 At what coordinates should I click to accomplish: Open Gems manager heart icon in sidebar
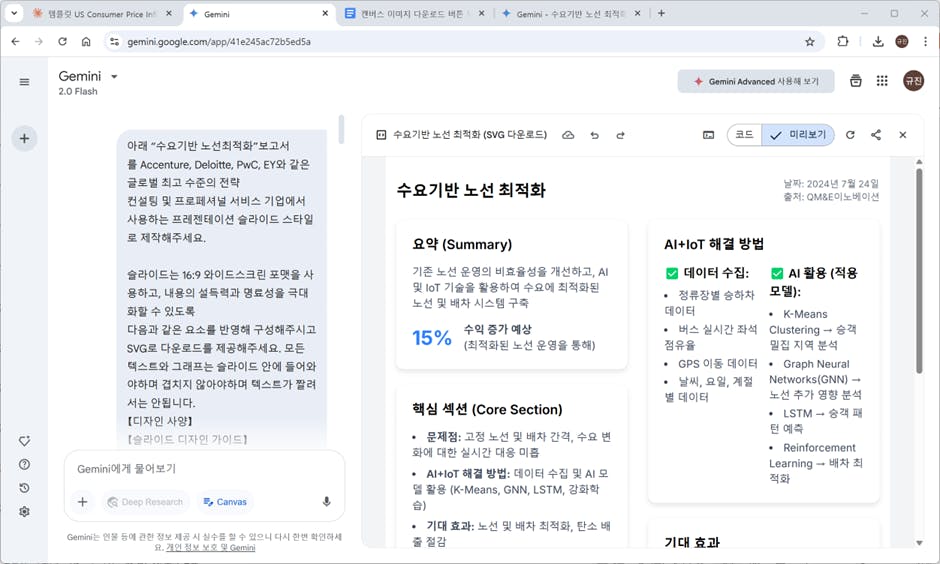tap(24, 441)
